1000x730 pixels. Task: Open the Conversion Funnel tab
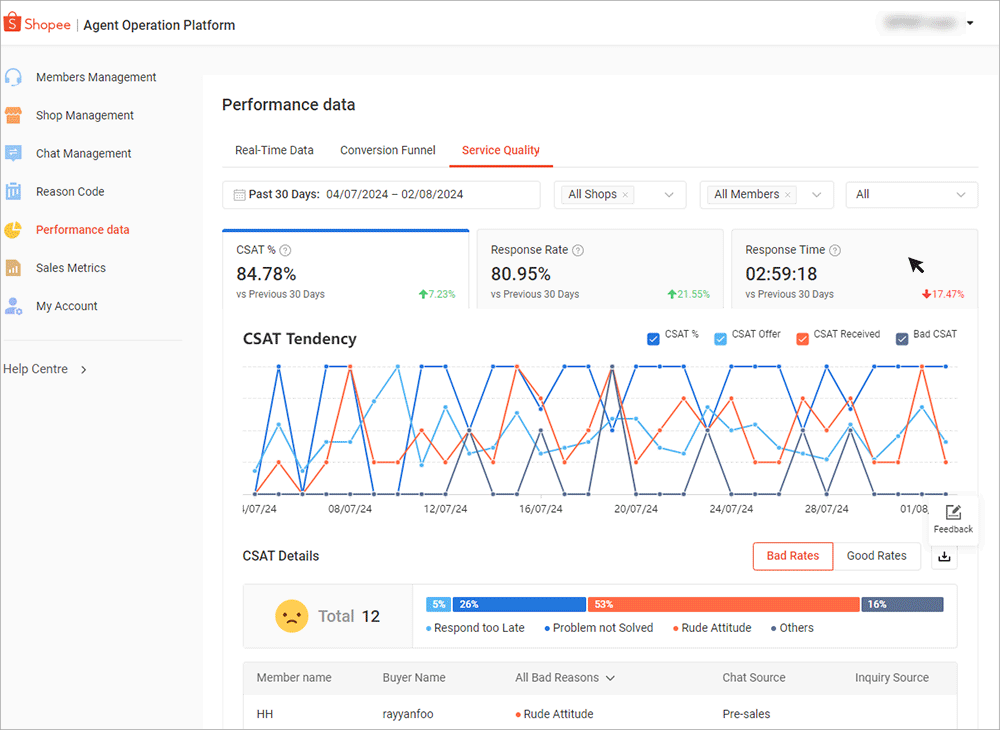388,150
